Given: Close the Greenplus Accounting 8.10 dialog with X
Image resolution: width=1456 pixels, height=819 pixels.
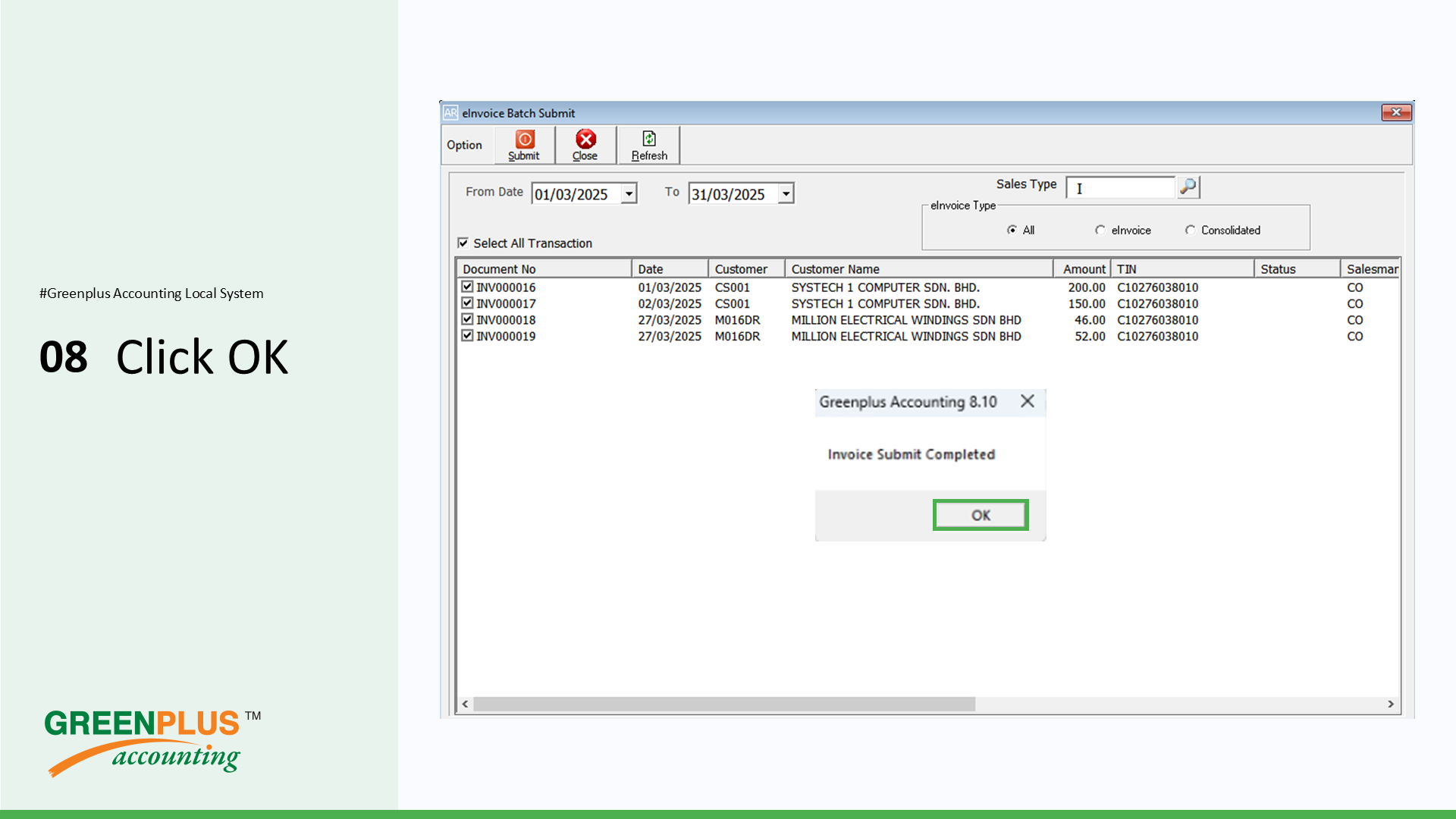Looking at the screenshot, I should click(1028, 401).
